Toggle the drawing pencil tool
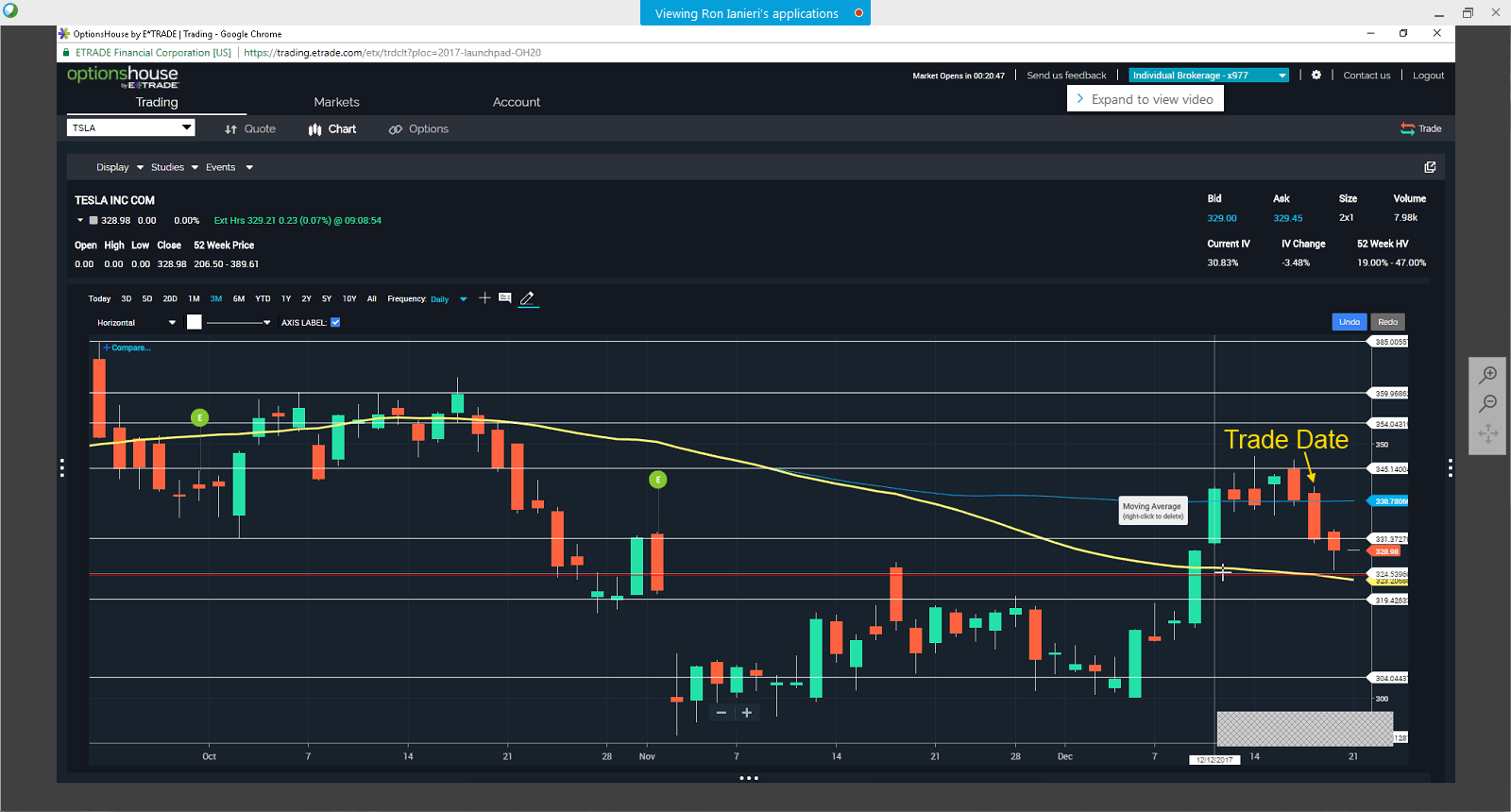The height and width of the screenshot is (812, 1511). click(x=528, y=298)
